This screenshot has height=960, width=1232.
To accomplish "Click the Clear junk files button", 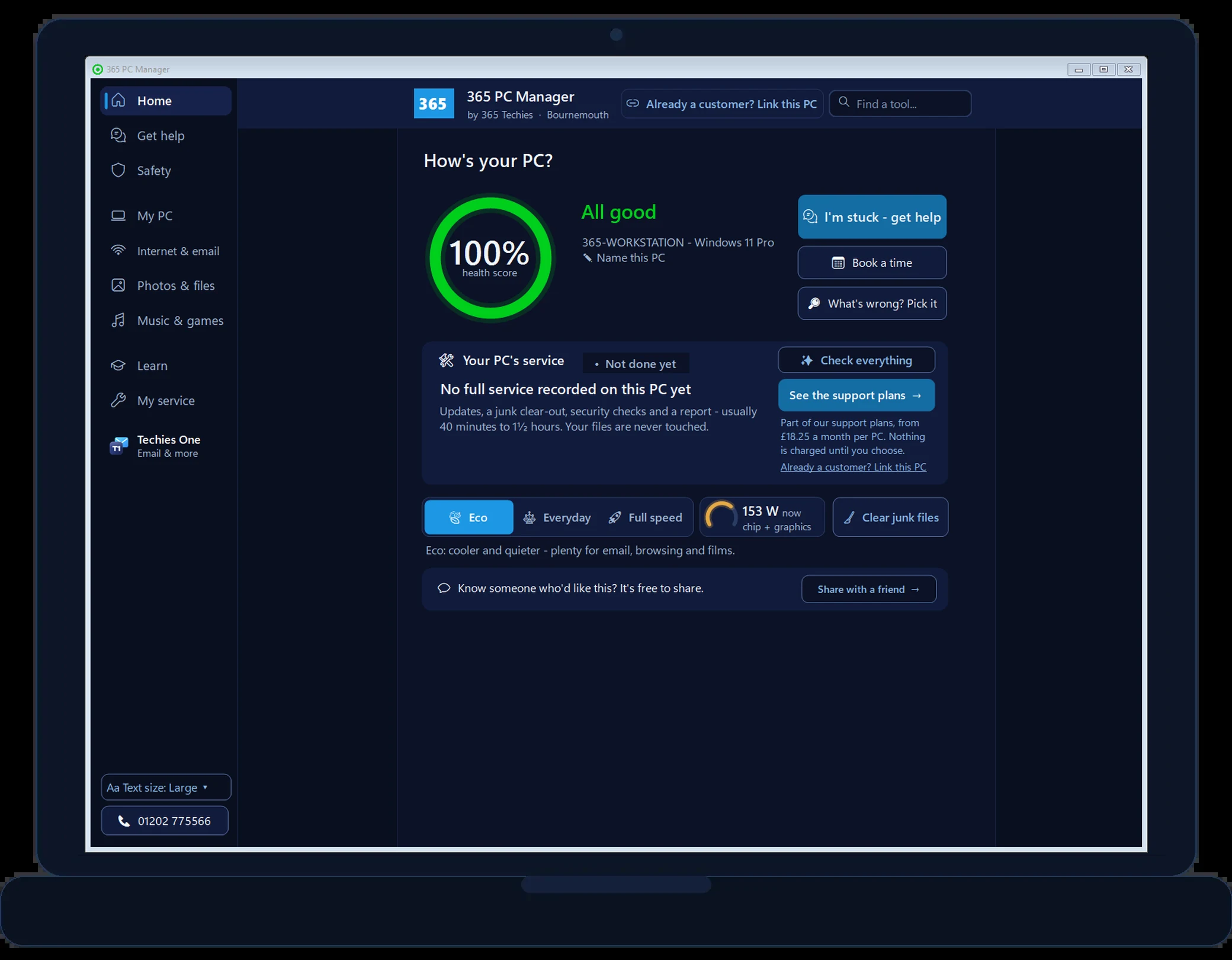I will coord(890,517).
